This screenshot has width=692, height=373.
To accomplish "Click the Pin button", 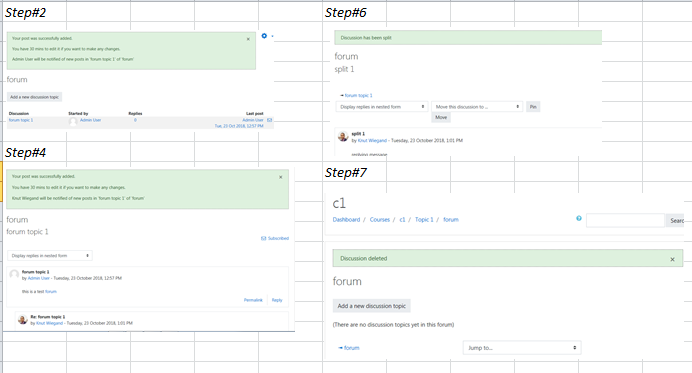I will point(533,107).
